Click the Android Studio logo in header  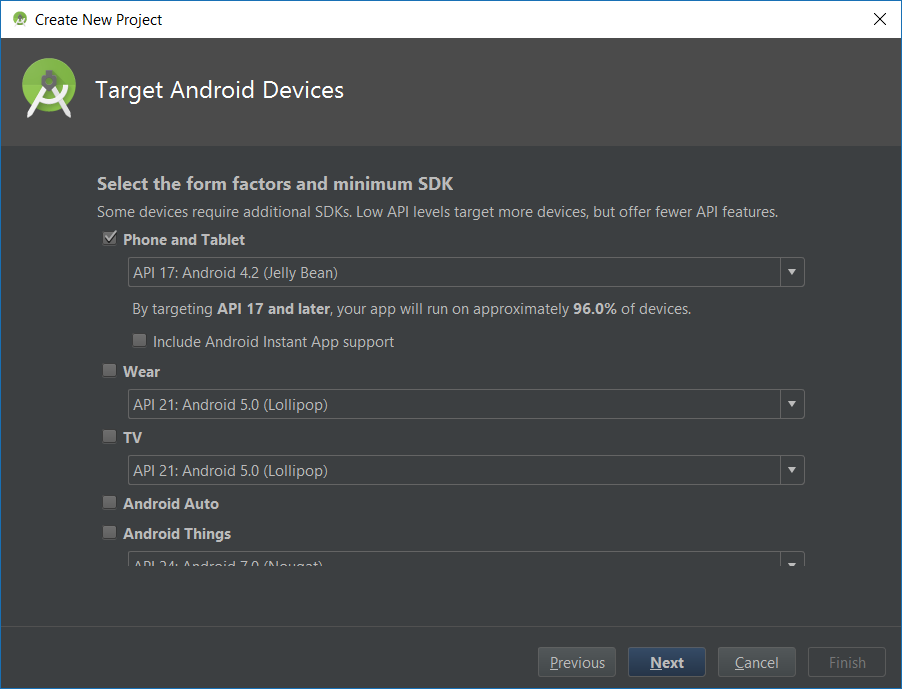49,88
